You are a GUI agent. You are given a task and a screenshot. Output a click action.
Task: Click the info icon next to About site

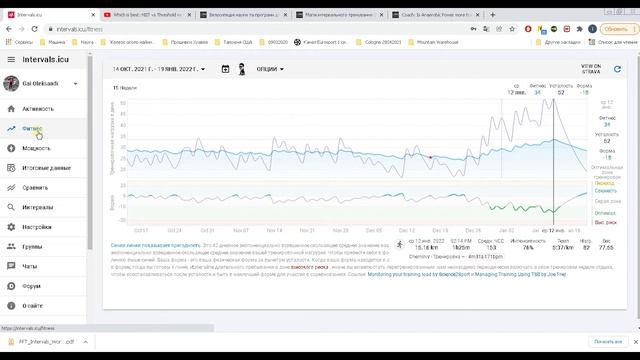click(x=11, y=306)
